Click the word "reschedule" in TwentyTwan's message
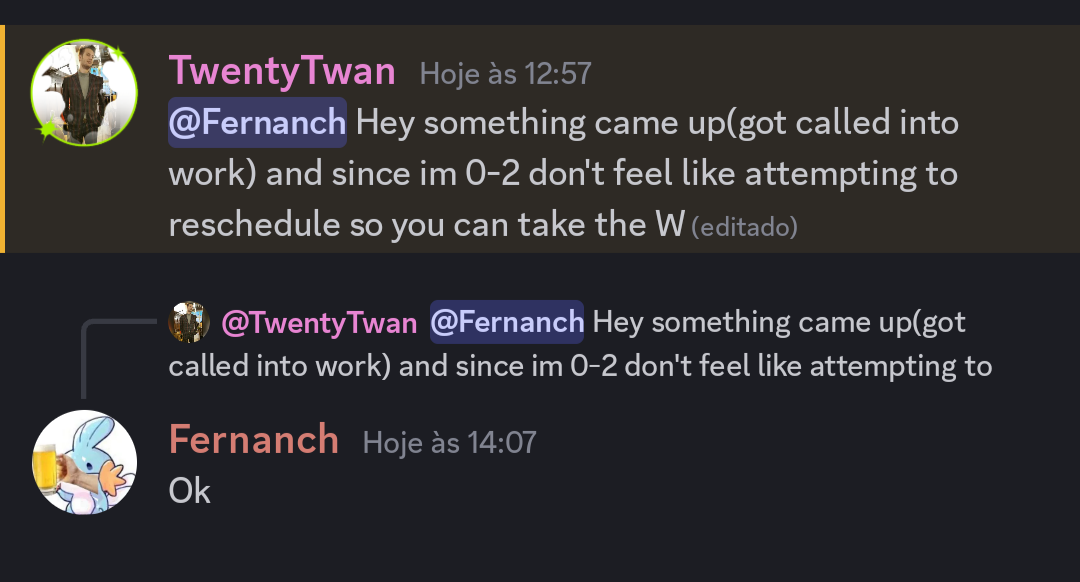Viewport: 1080px width, 582px height. (255, 224)
